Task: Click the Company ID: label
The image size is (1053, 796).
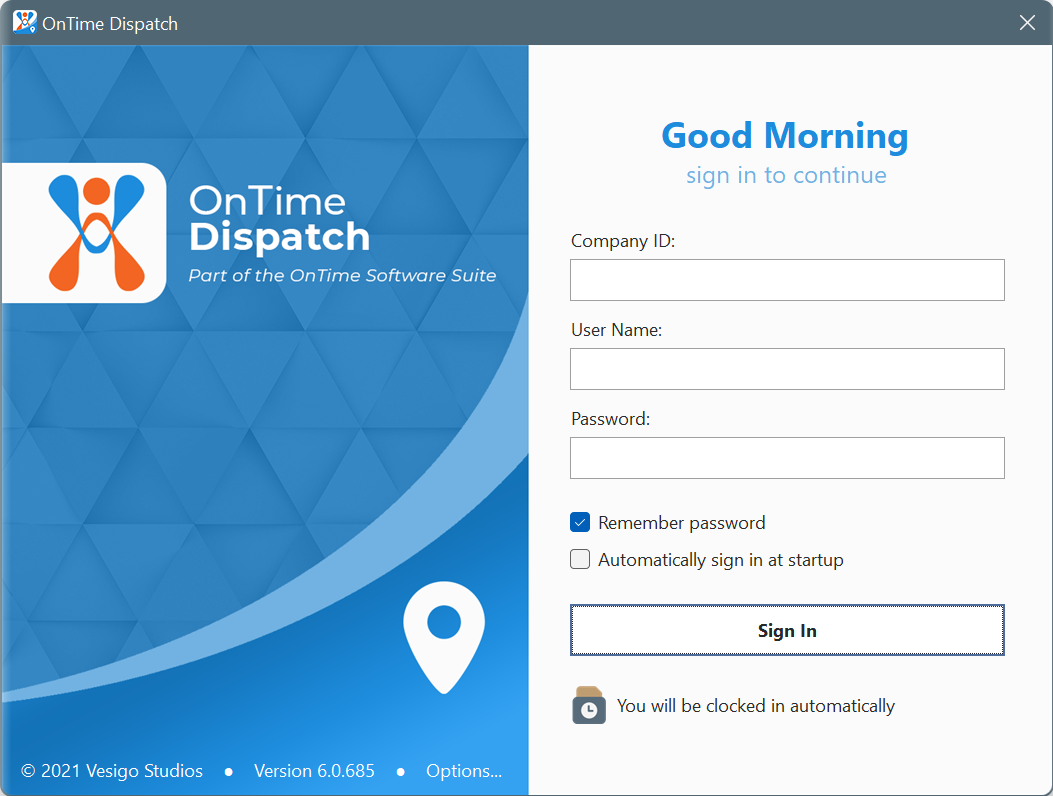Action: [623, 241]
